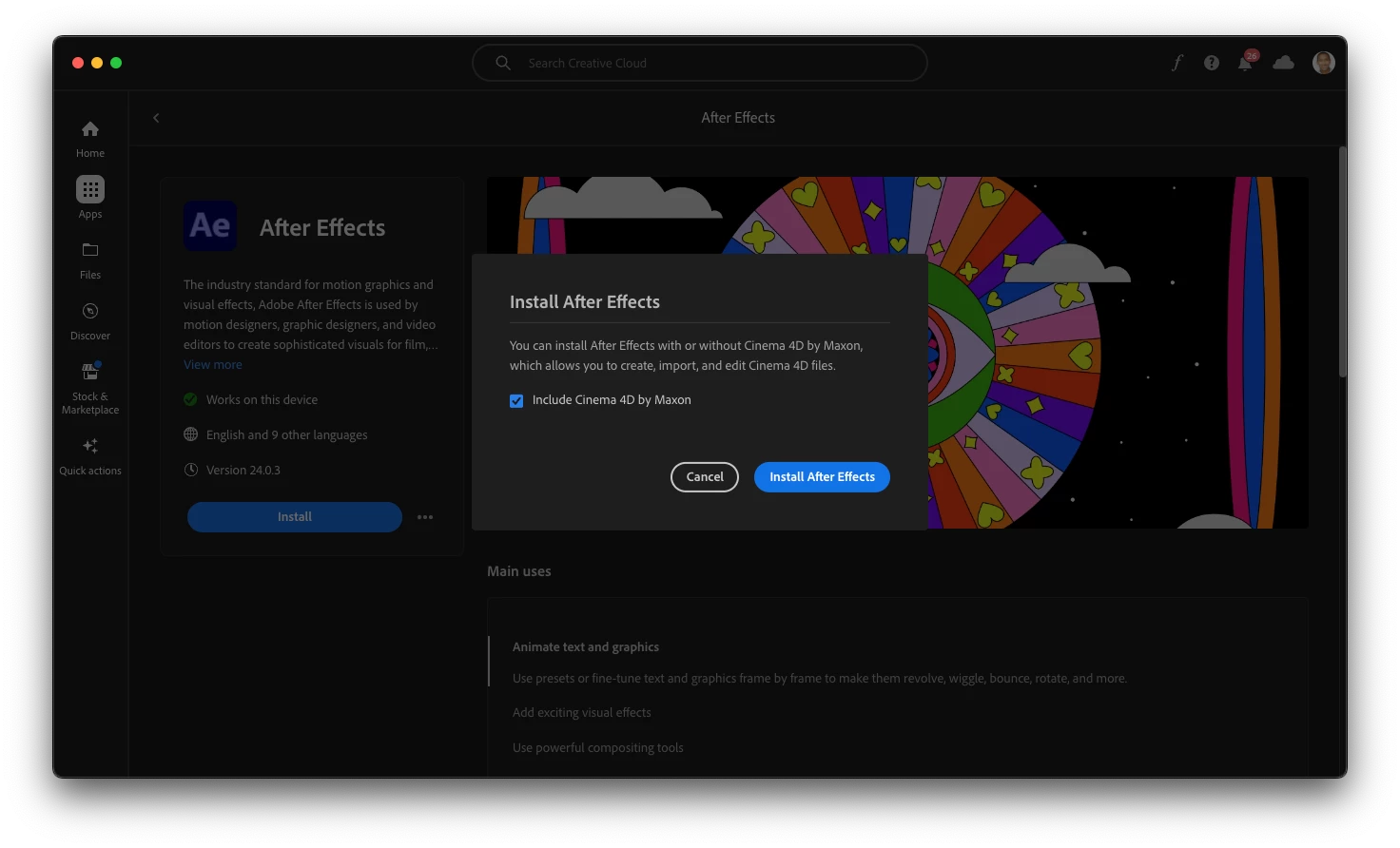Open the Files section in sidebar
1400x848 pixels.
(x=90, y=260)
